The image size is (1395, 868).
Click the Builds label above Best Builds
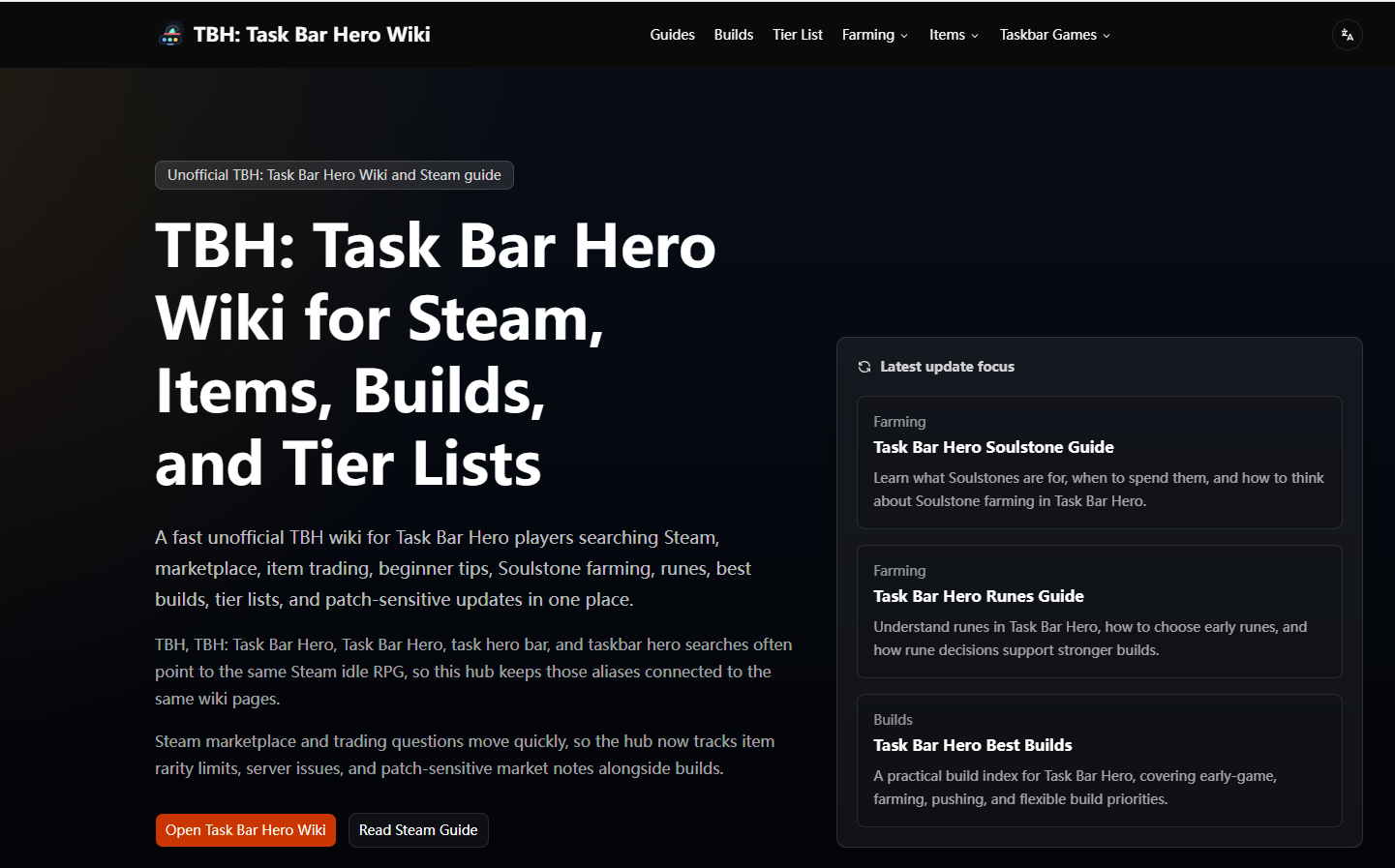pos(893,720)
